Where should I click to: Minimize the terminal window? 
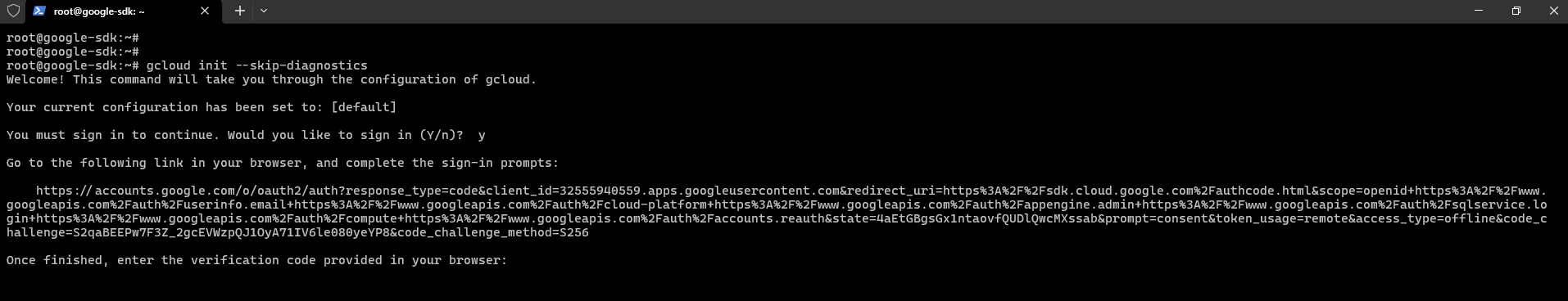[x=1479, y=11]
